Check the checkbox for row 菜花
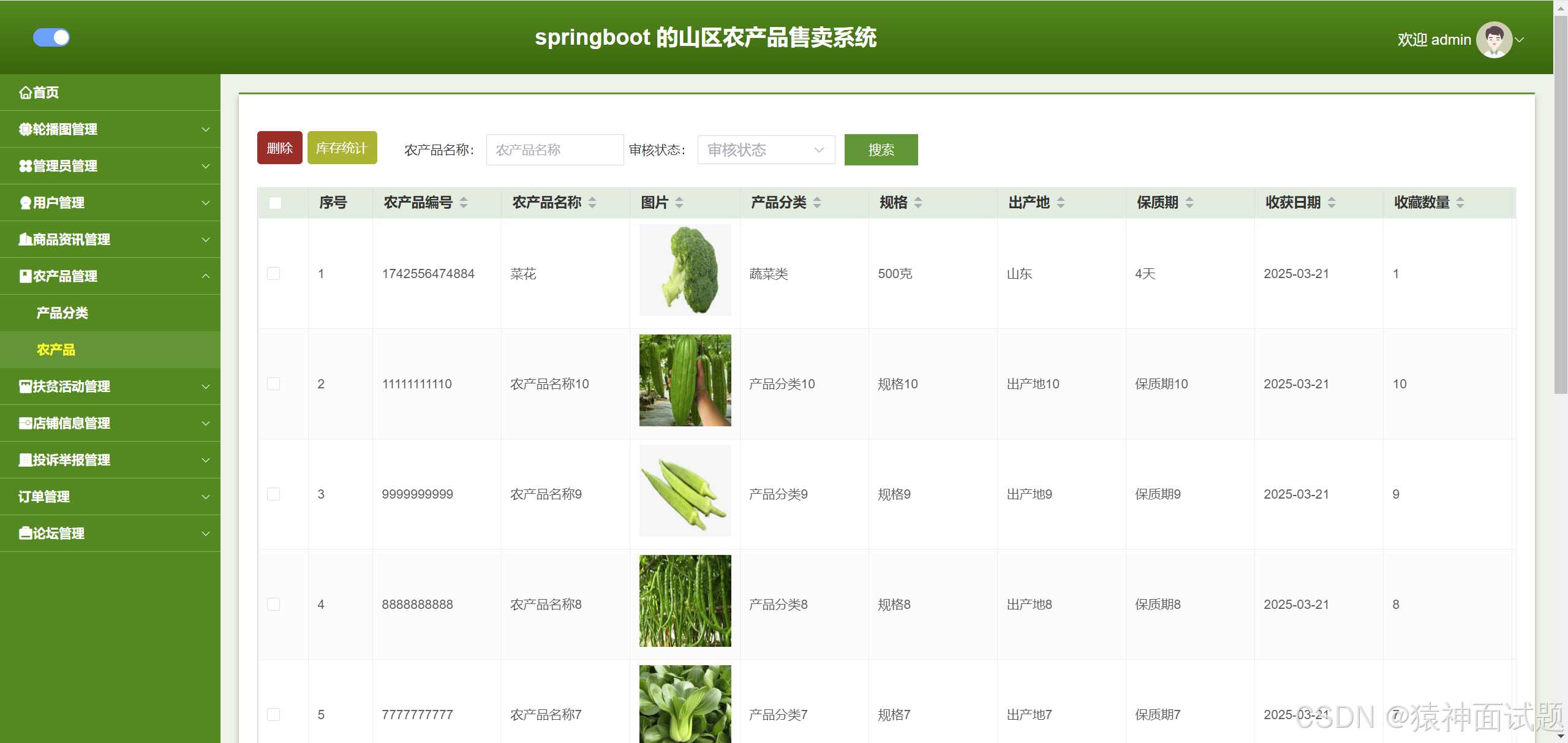Image resolution: width=1568 pixels, height=743 pixels. click(x=274, y=274)
